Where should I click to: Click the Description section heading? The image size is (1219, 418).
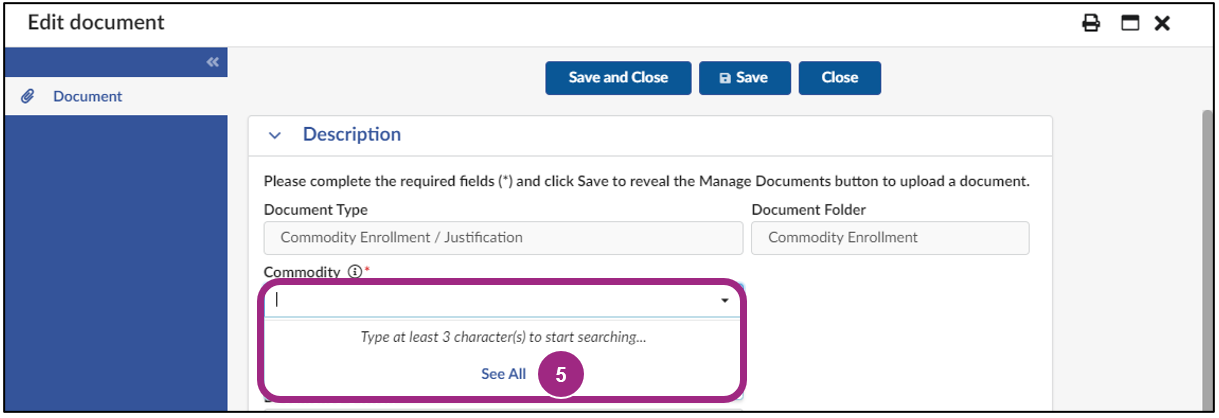pyautogui.click(x=352, y=134)
